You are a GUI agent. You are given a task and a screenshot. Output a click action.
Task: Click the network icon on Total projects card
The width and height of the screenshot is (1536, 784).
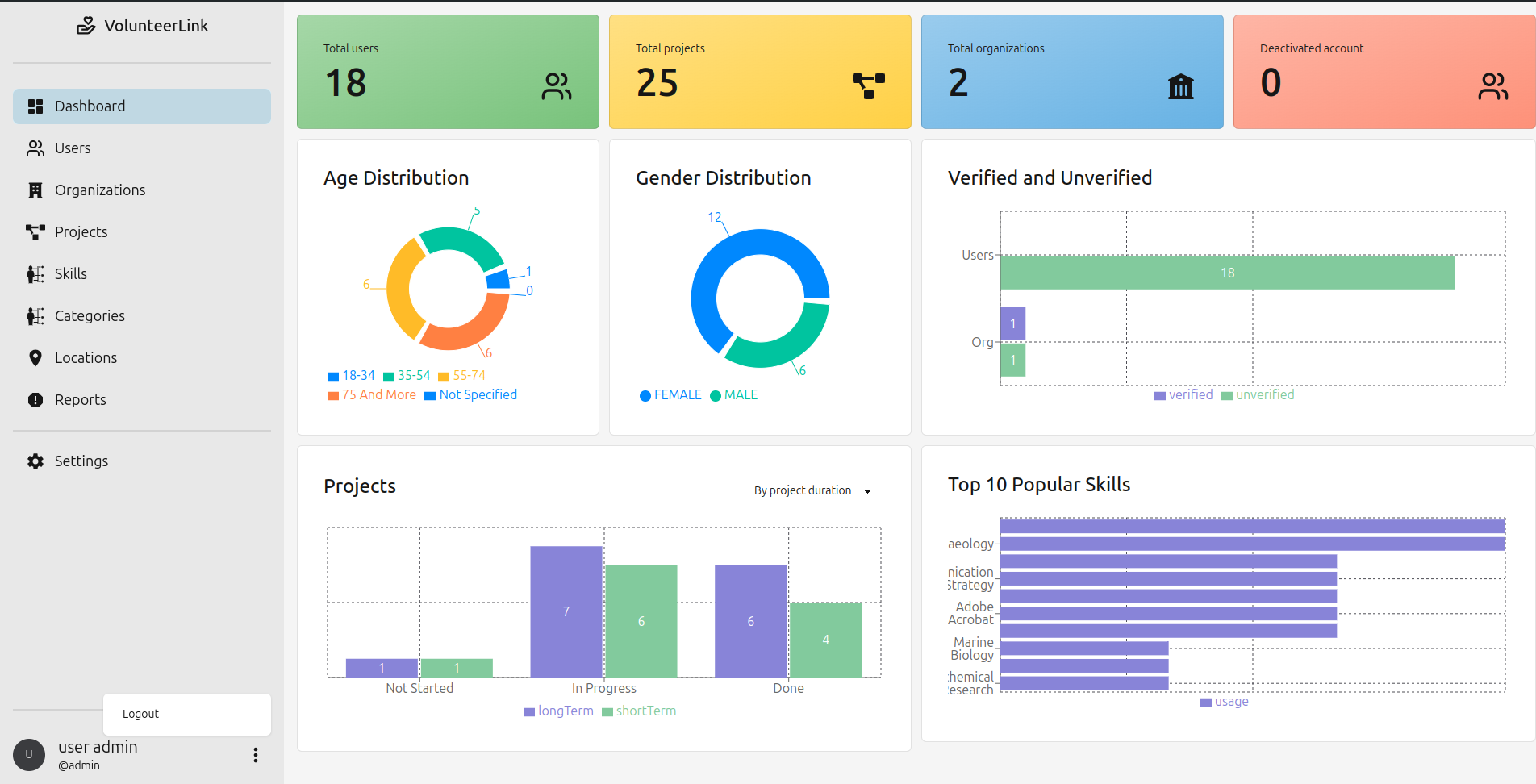869,85
